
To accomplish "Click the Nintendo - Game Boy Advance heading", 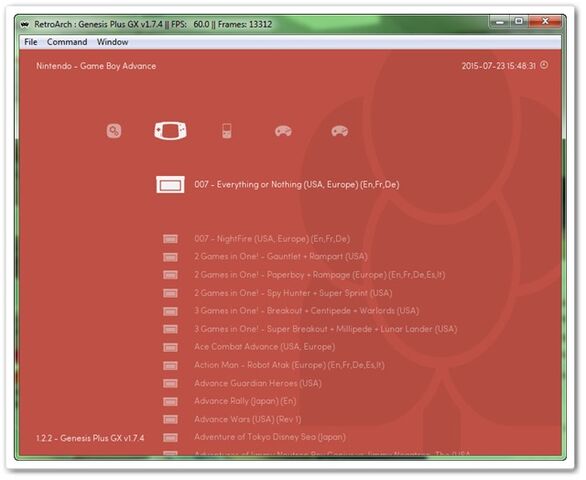I will click(96, 66).
